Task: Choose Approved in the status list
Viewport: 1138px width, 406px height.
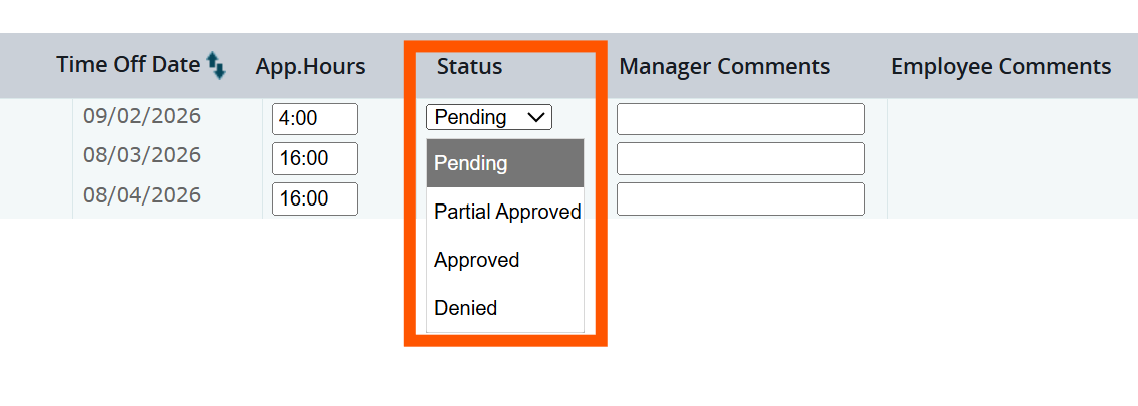Action: click(505, 260)
